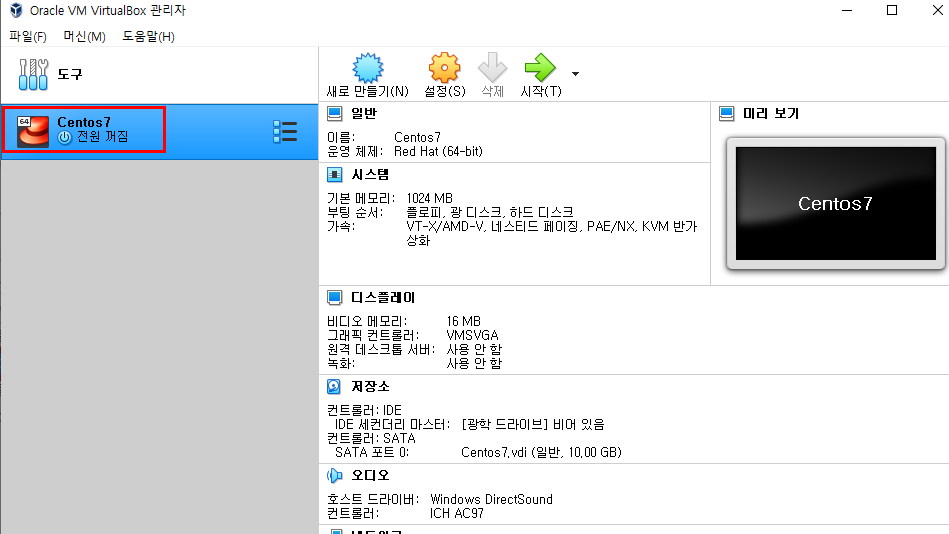This screenshot has height=534, width=949.
Task: Click the Centos7 Red Hat OS icon
Action: (33, 131)
